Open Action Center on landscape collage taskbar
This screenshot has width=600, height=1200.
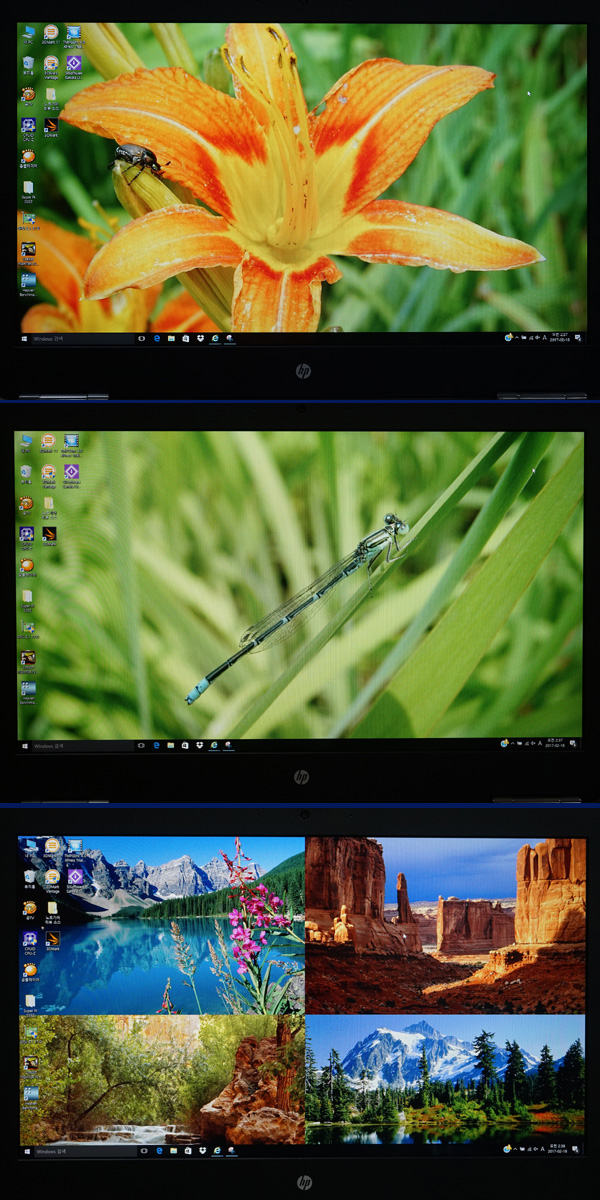coord(576,1150)
